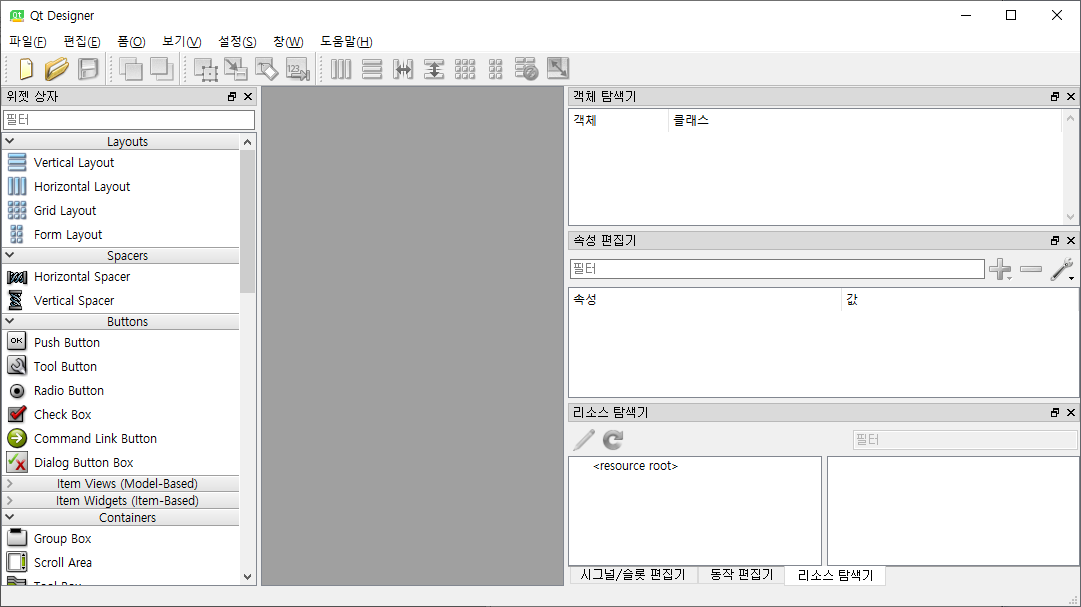The width and height of the screenshot is (1081, 607).
Task: Lay out horizontally in splitter
Action: coord(403,69)
